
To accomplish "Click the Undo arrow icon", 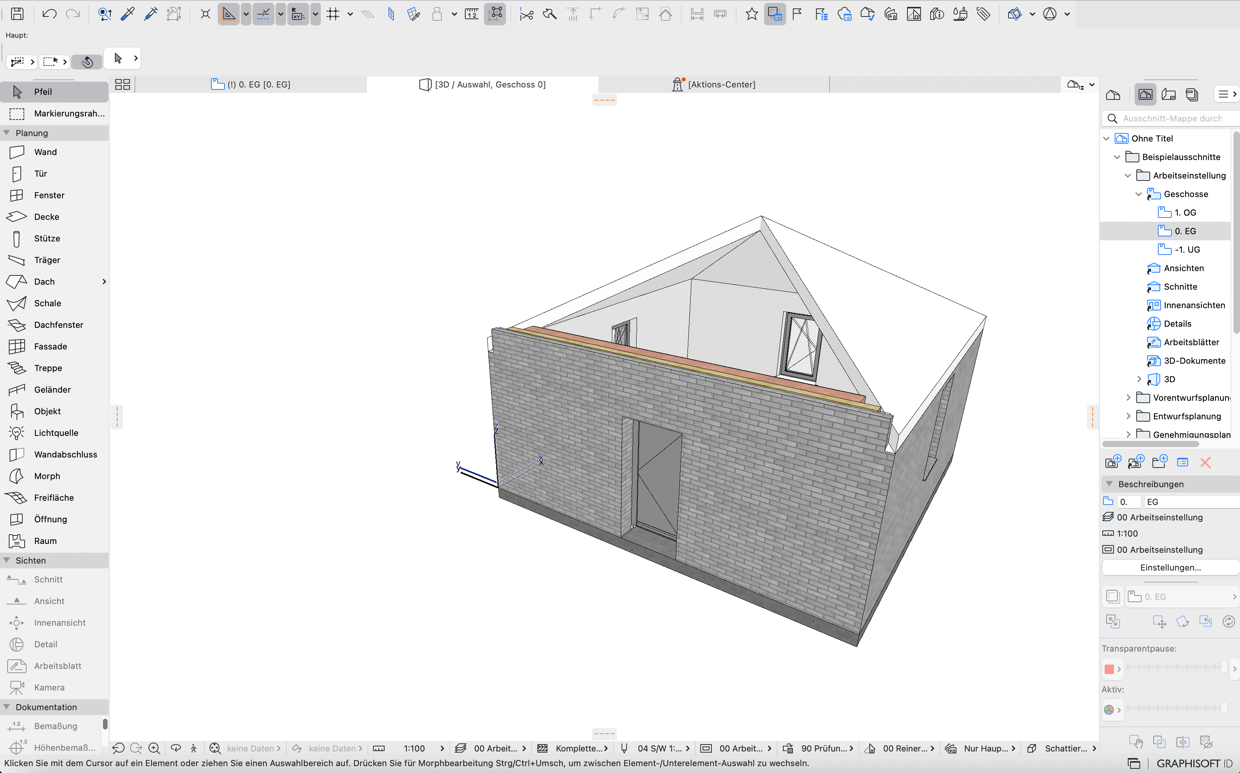I will (49, 14).
